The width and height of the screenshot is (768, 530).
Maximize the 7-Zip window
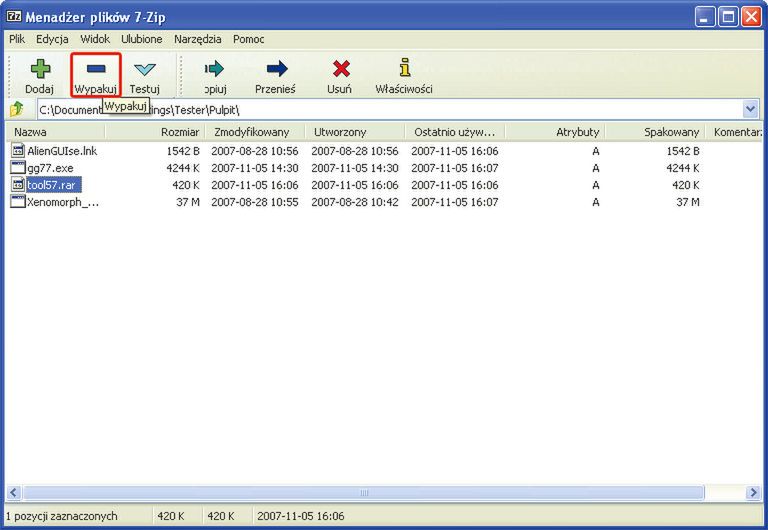[728, 18]
